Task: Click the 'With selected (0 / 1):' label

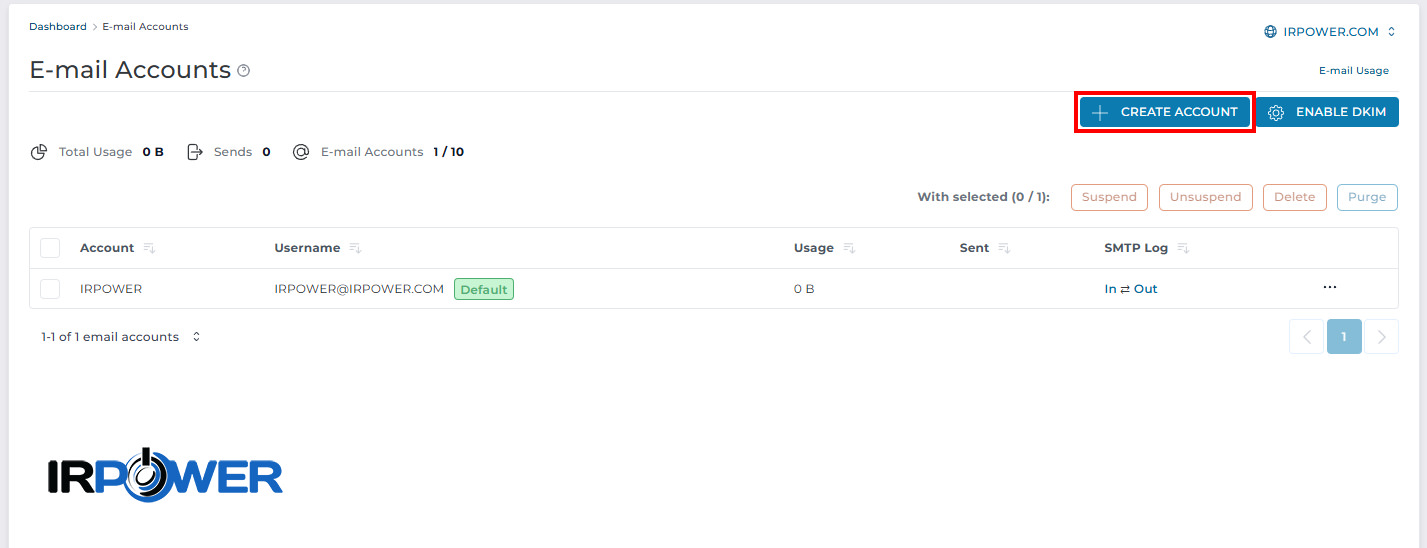Action: pyautogui.click(x=984, y=197)
